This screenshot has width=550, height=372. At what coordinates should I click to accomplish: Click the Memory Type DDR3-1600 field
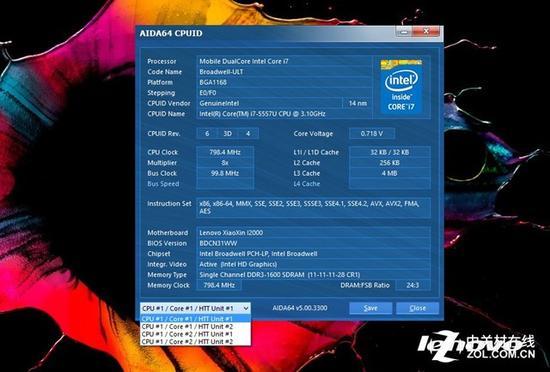(x=313, y=275)
